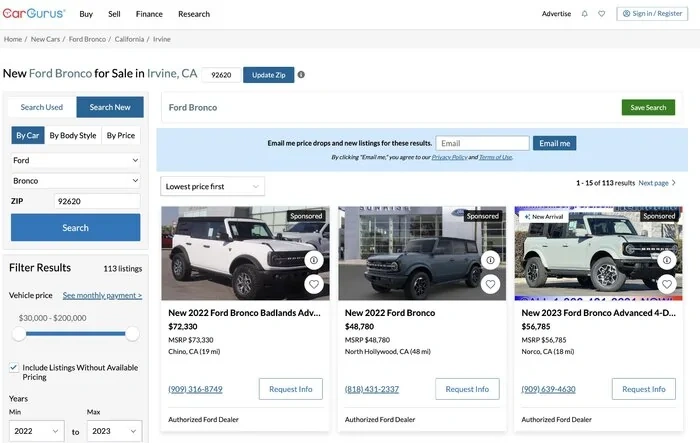
Task: Open New 2022 Ford Bronco Badlands title
Action: (x=244, y=313)
